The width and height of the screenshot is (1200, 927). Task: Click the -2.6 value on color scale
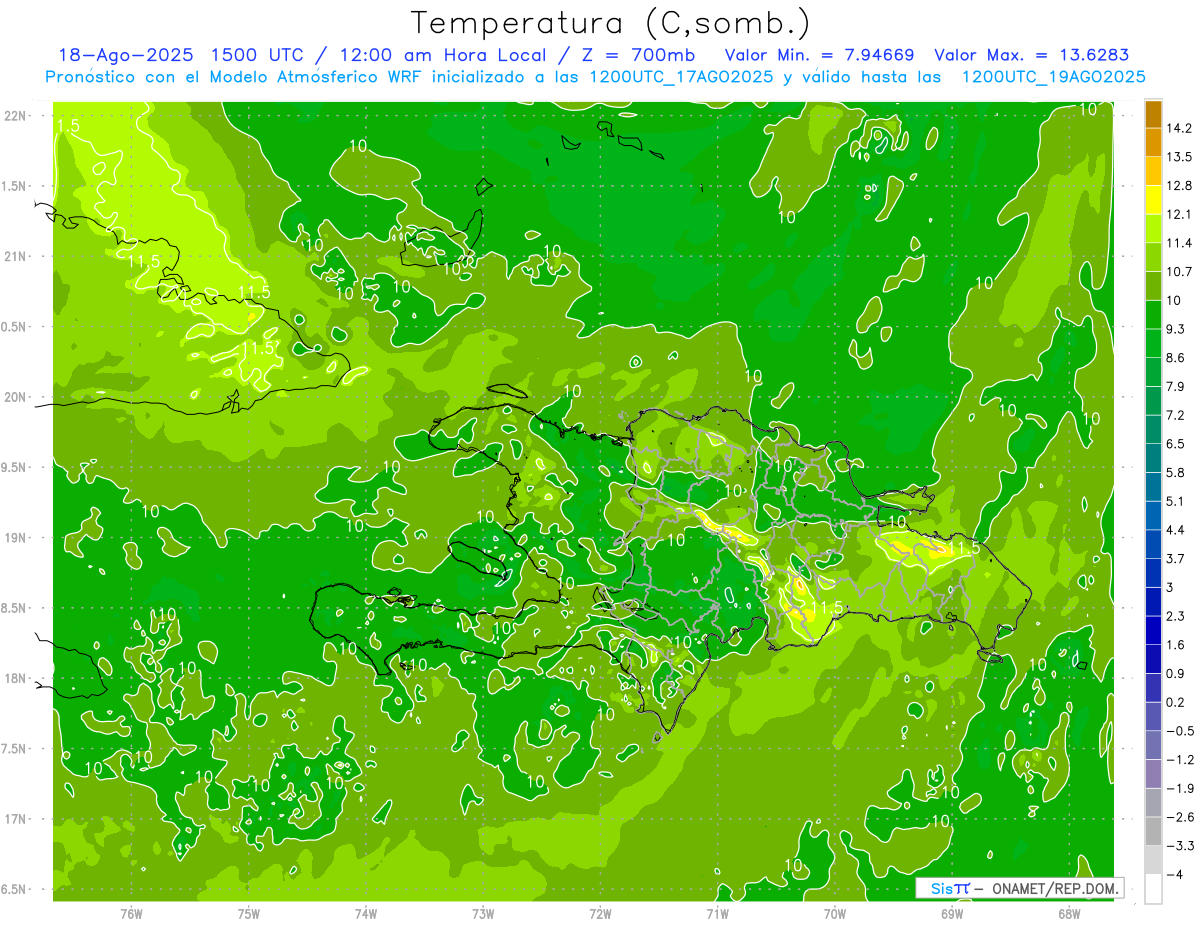tap(1178, 817)
